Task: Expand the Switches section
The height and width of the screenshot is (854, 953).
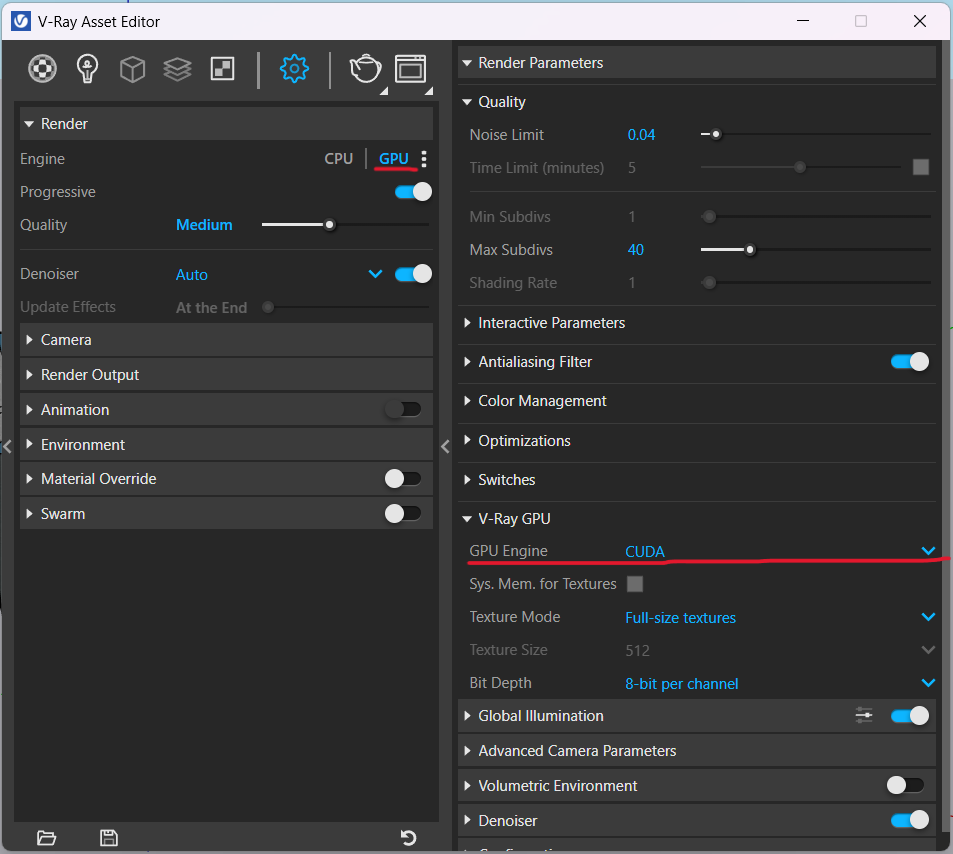Action: tap(697, 480)
